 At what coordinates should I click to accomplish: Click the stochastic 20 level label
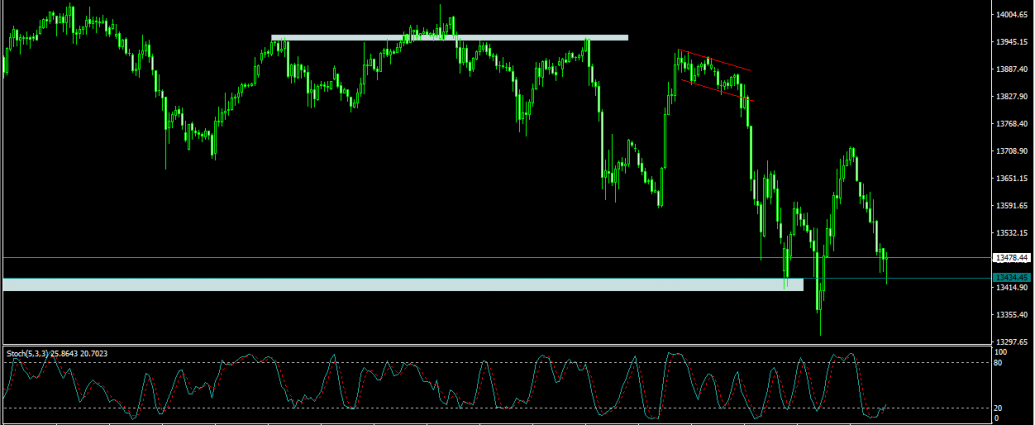[x=999, y=409]
